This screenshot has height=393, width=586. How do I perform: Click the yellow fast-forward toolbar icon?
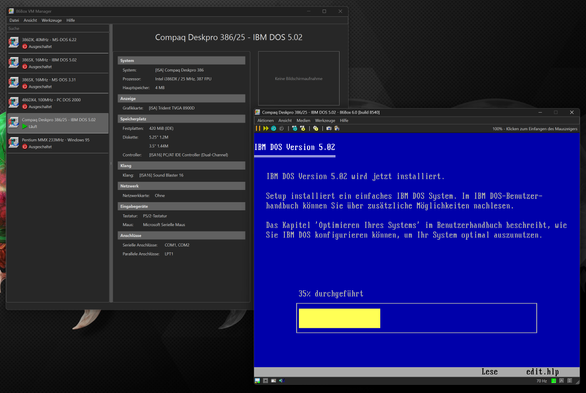266,129
